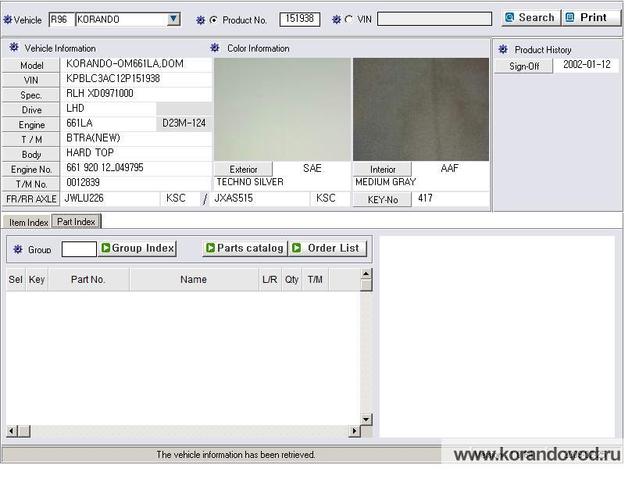639x479 pixels.
Task: Select the VIN radio button
Action: tap(348, 19)
